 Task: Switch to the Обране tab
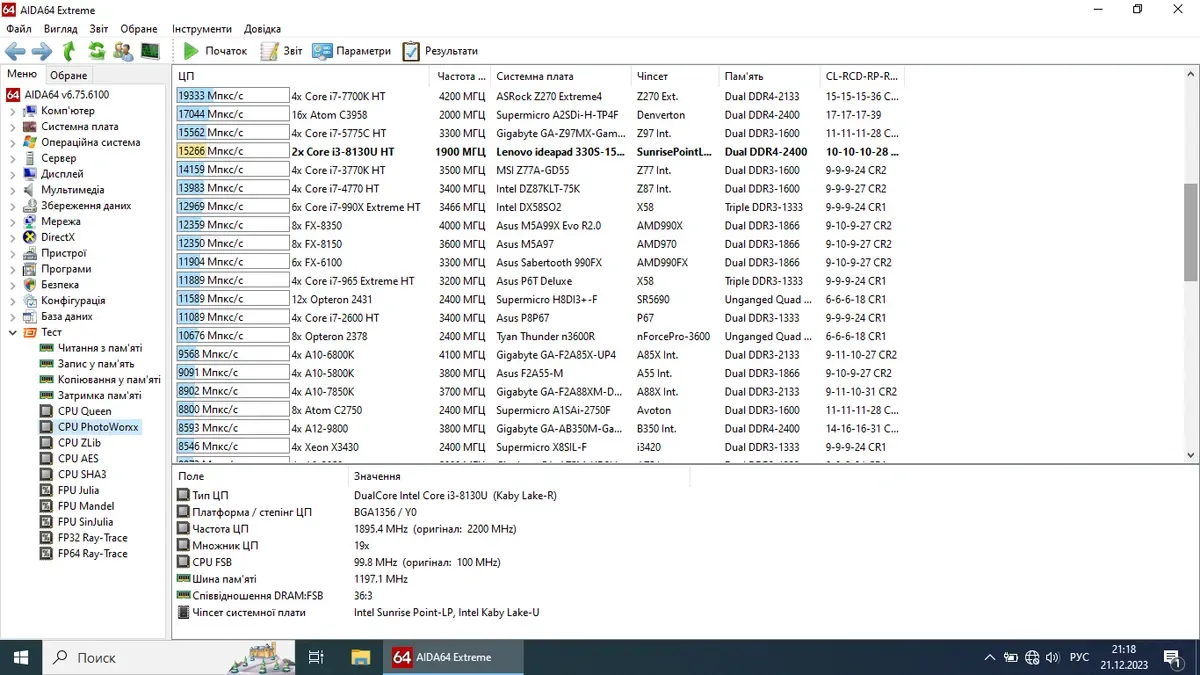coord(69,75)
